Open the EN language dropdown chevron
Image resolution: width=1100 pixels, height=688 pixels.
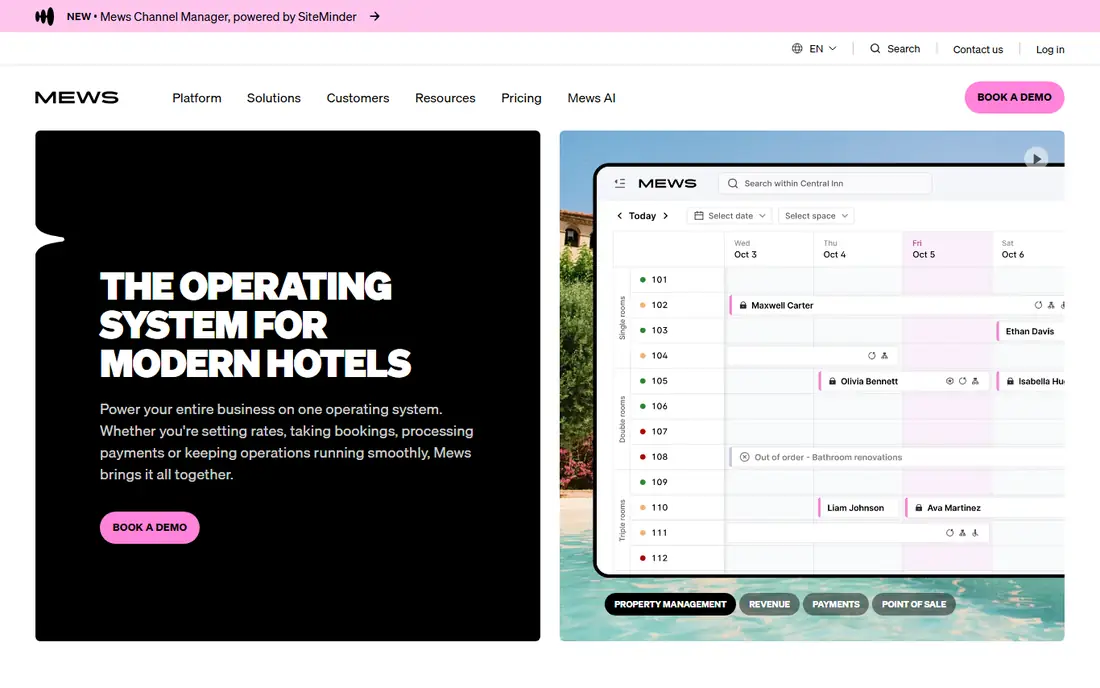point(833,48)
